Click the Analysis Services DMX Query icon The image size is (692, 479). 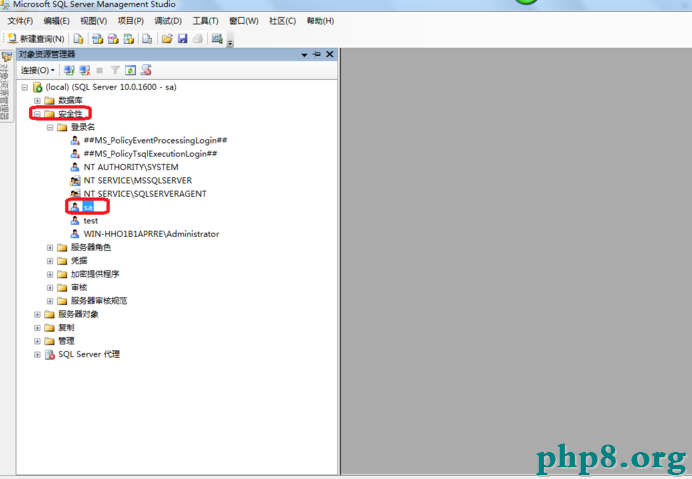[113, 39]
